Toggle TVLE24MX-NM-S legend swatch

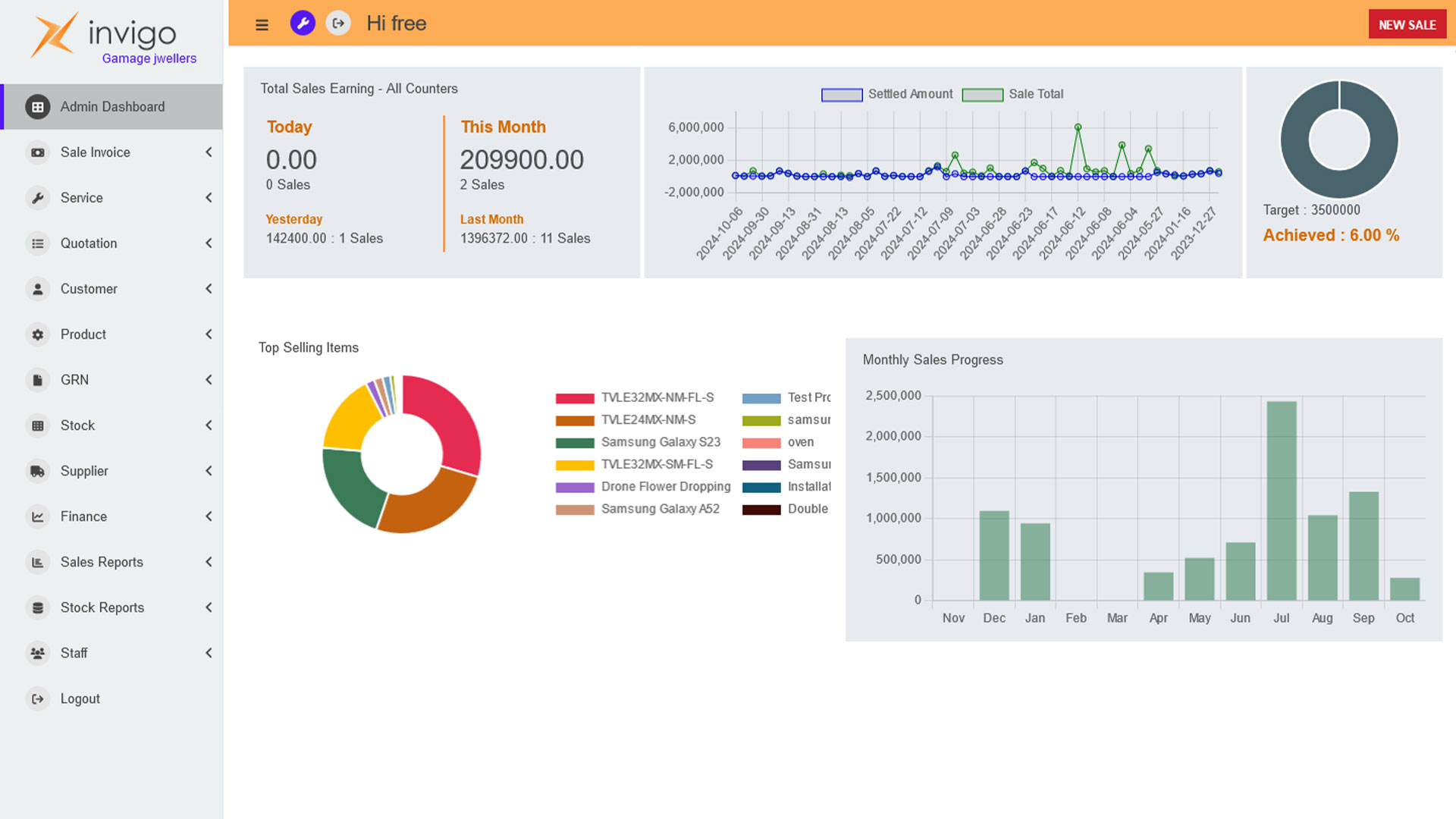click(x=575, y=420)
